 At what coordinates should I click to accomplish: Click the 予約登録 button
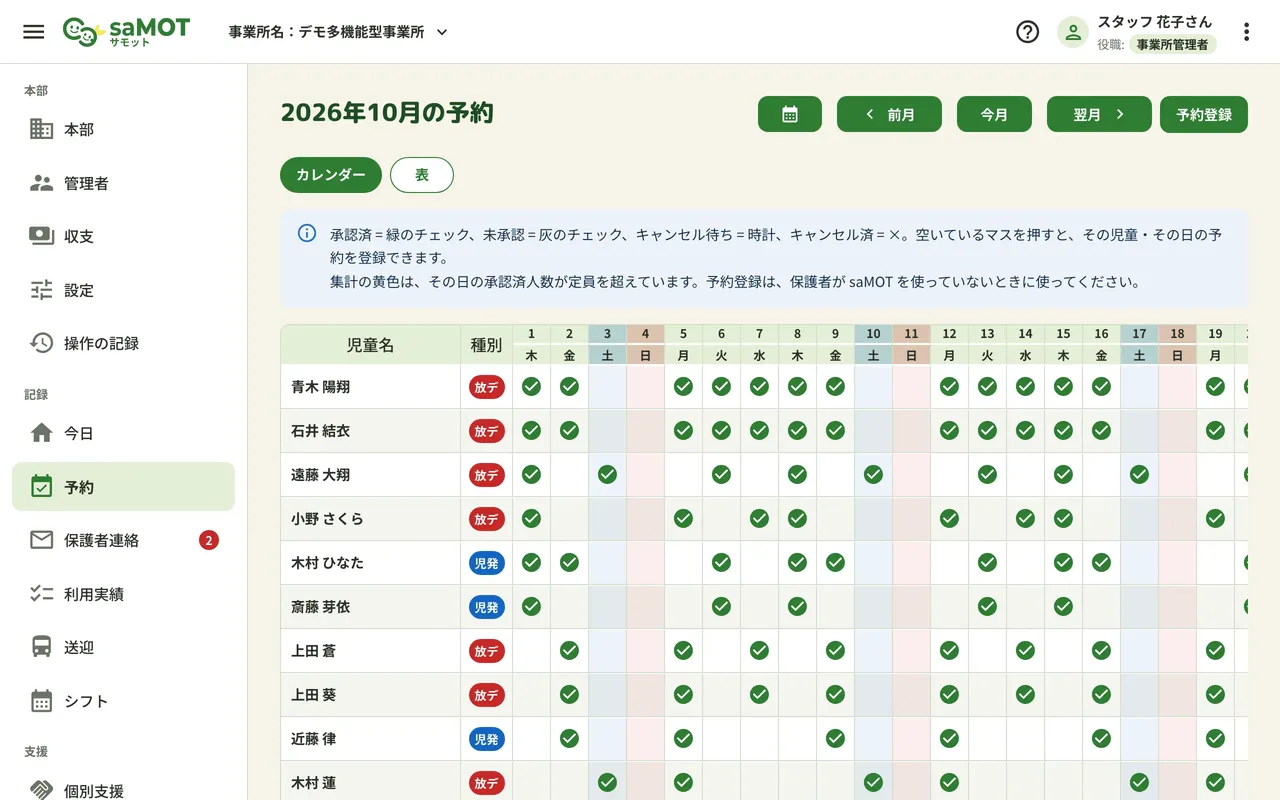1204,114
